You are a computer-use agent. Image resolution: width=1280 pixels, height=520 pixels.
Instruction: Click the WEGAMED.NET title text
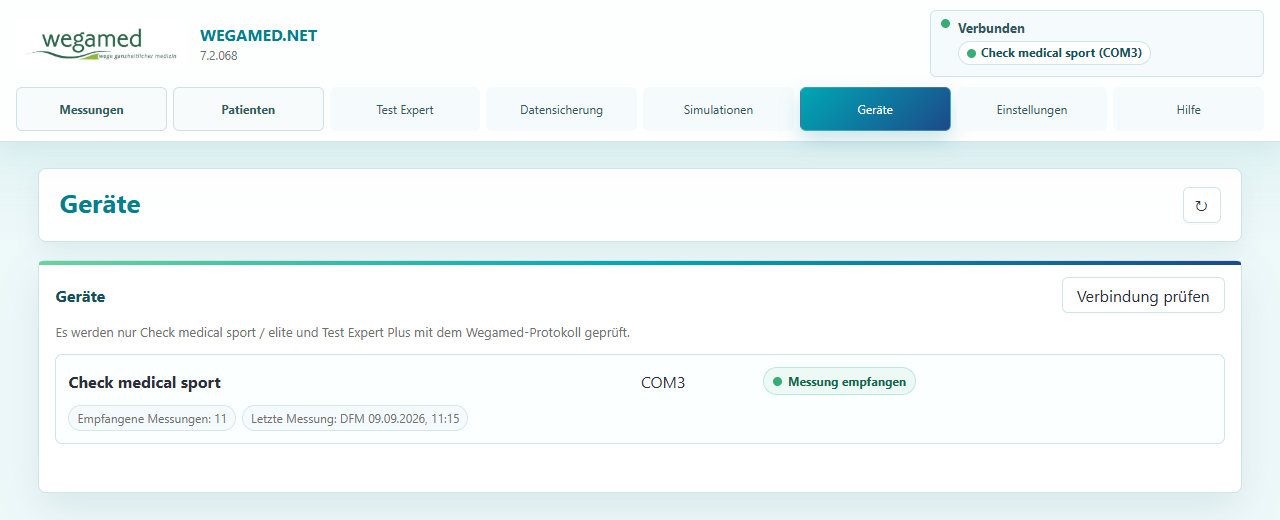[x=259, y=36]
